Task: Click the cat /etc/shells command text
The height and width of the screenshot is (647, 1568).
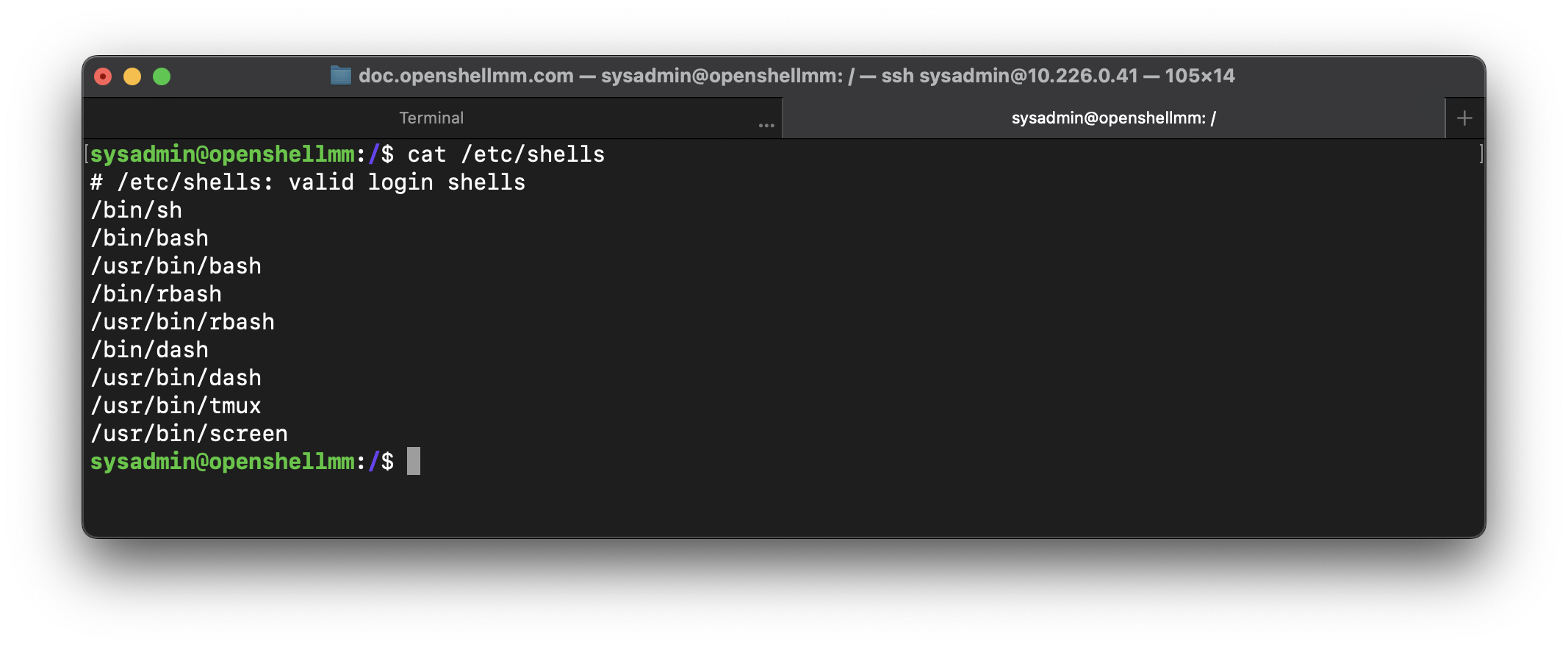Action: coord(506,154)
